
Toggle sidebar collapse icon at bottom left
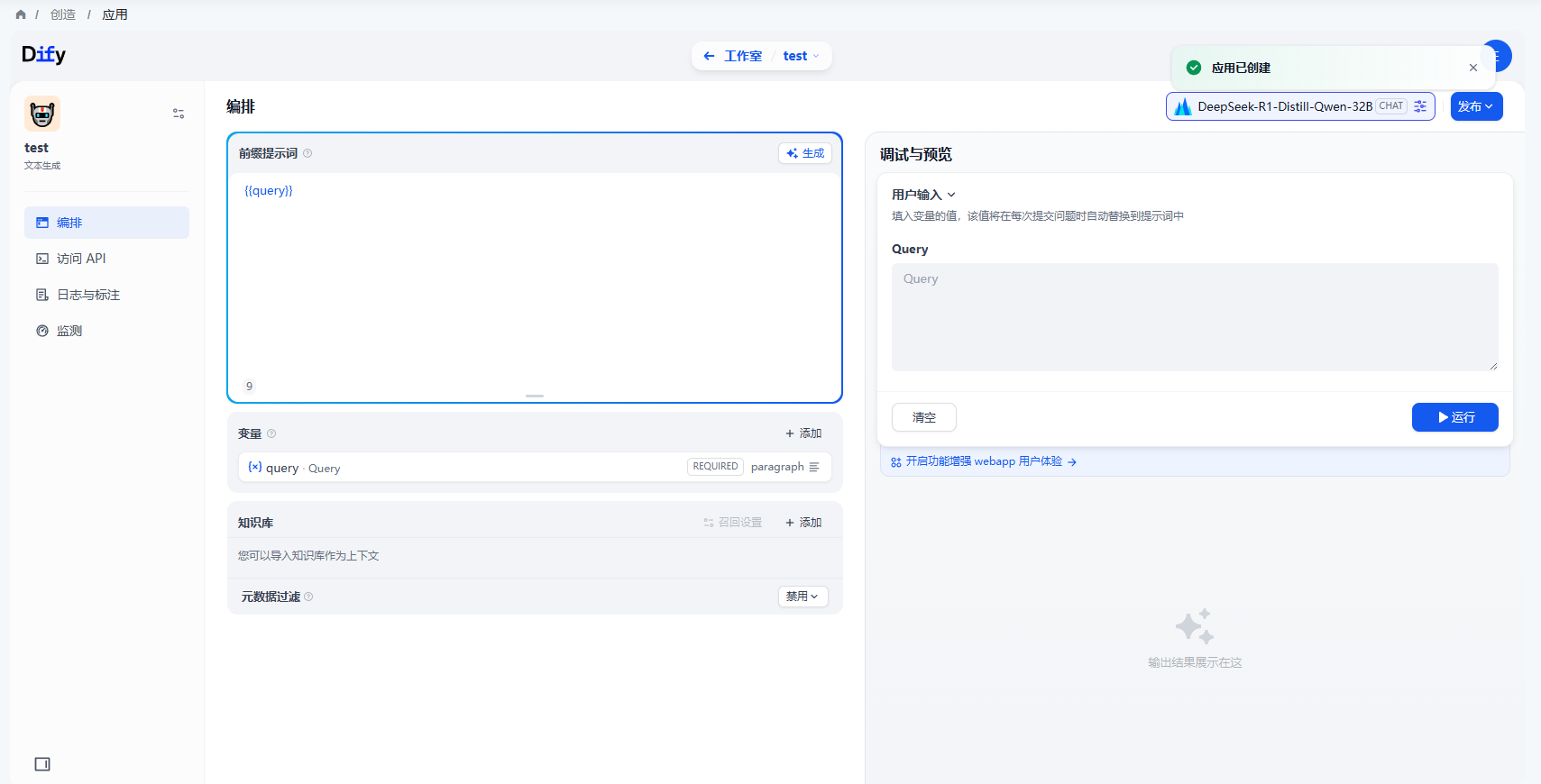coord(42,764)
